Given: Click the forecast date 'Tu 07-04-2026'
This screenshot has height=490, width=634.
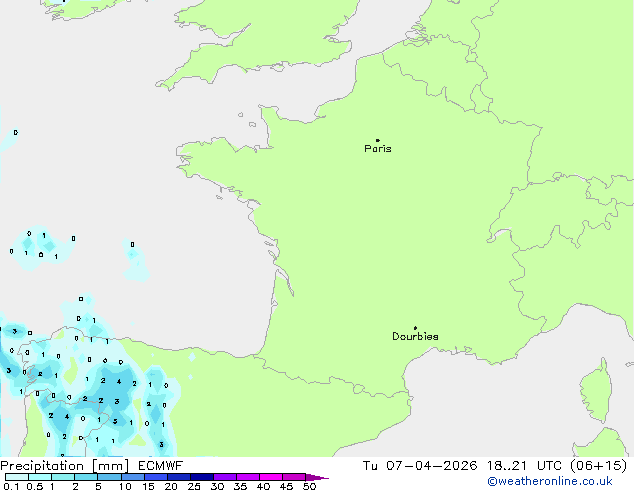Looking at the screenshot, I should click(x=420, y=466).
